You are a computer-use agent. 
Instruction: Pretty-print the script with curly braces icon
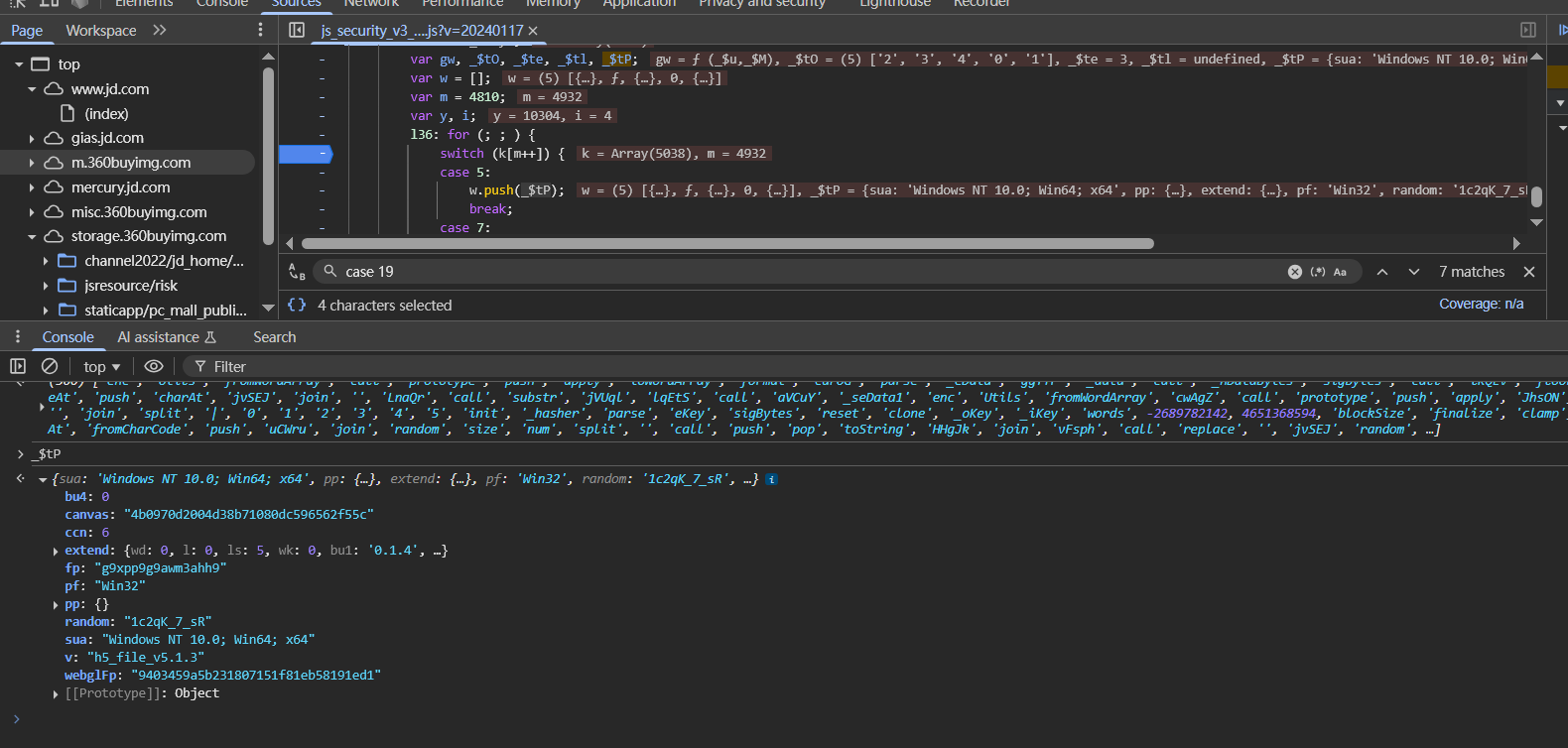(x=297, y=306)
